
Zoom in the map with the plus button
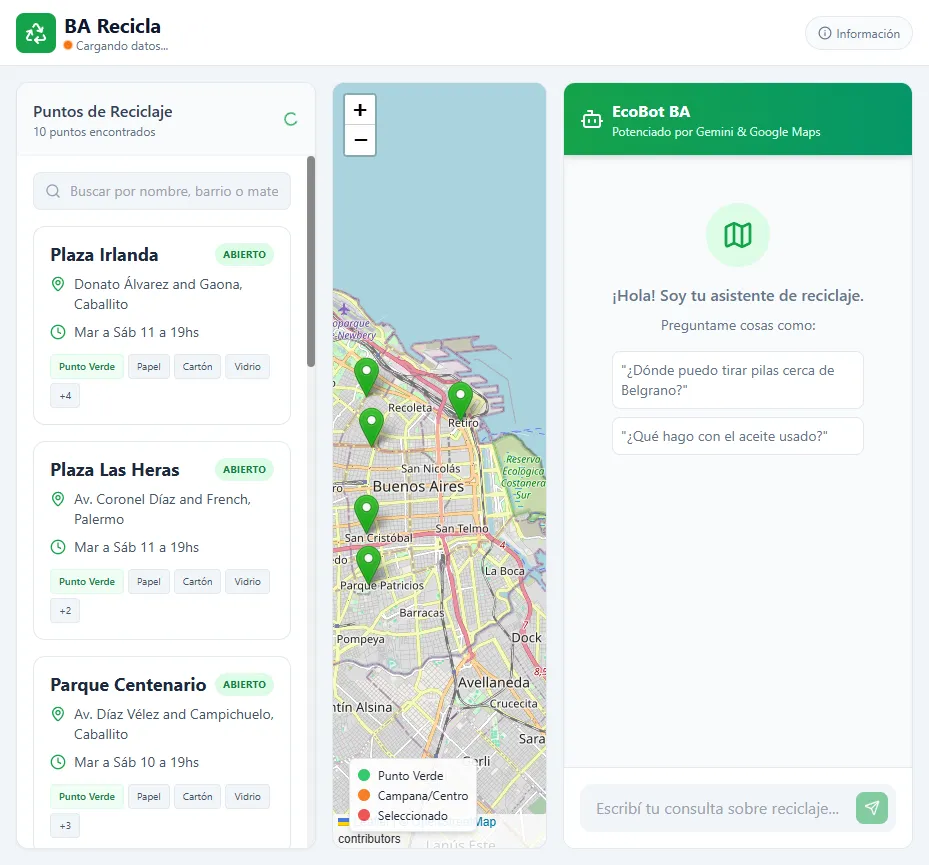coord(360,110)
